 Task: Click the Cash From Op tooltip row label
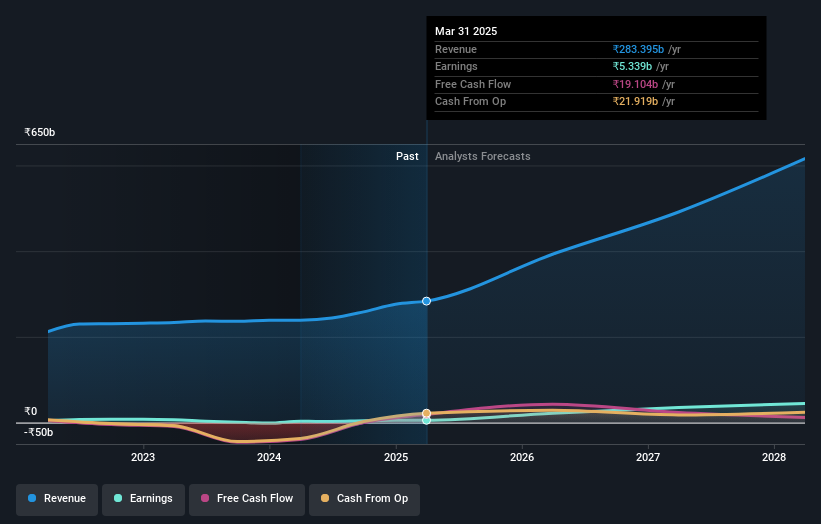(x=470, y=102)
